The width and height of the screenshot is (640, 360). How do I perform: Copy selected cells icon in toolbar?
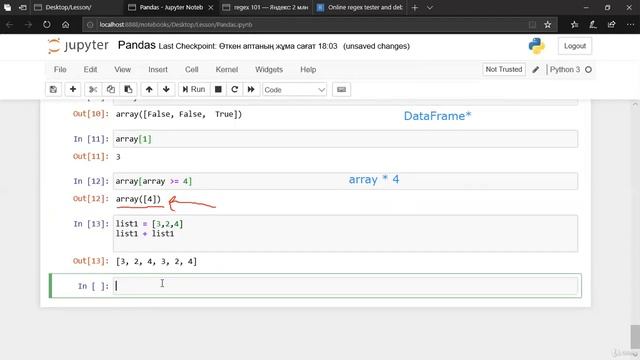coord(111,89)
